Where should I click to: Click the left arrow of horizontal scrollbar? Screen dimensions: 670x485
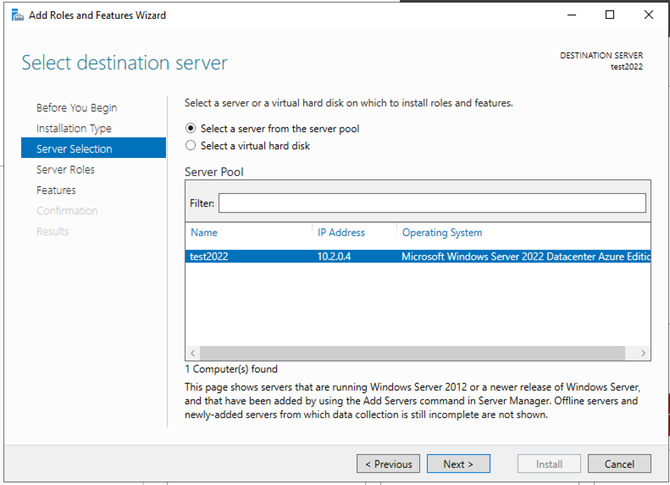pos(193,353)
